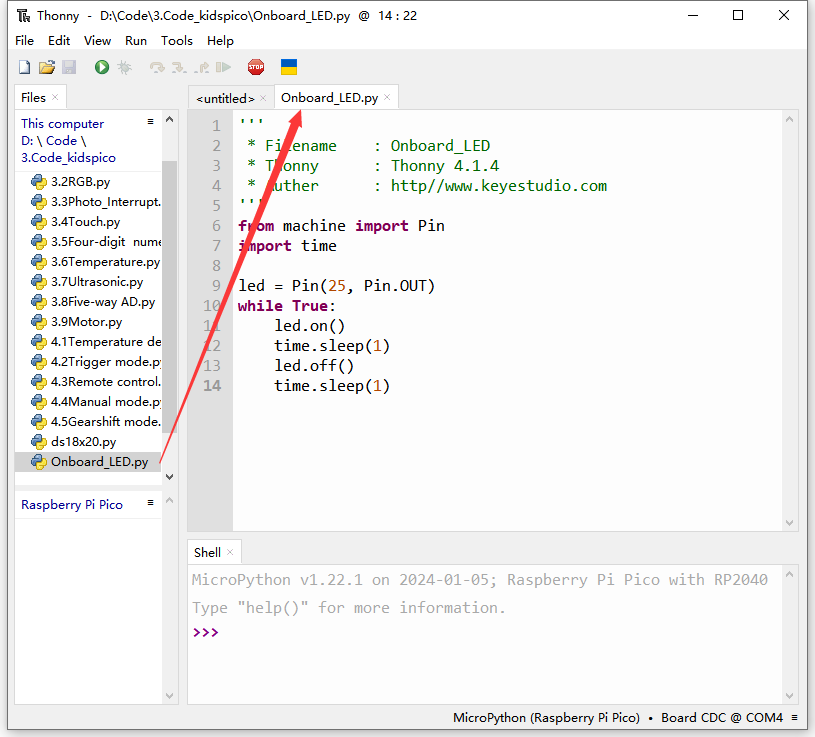Select 4.3Remote control file
This screenshot has width=815, height=737.
89,382
